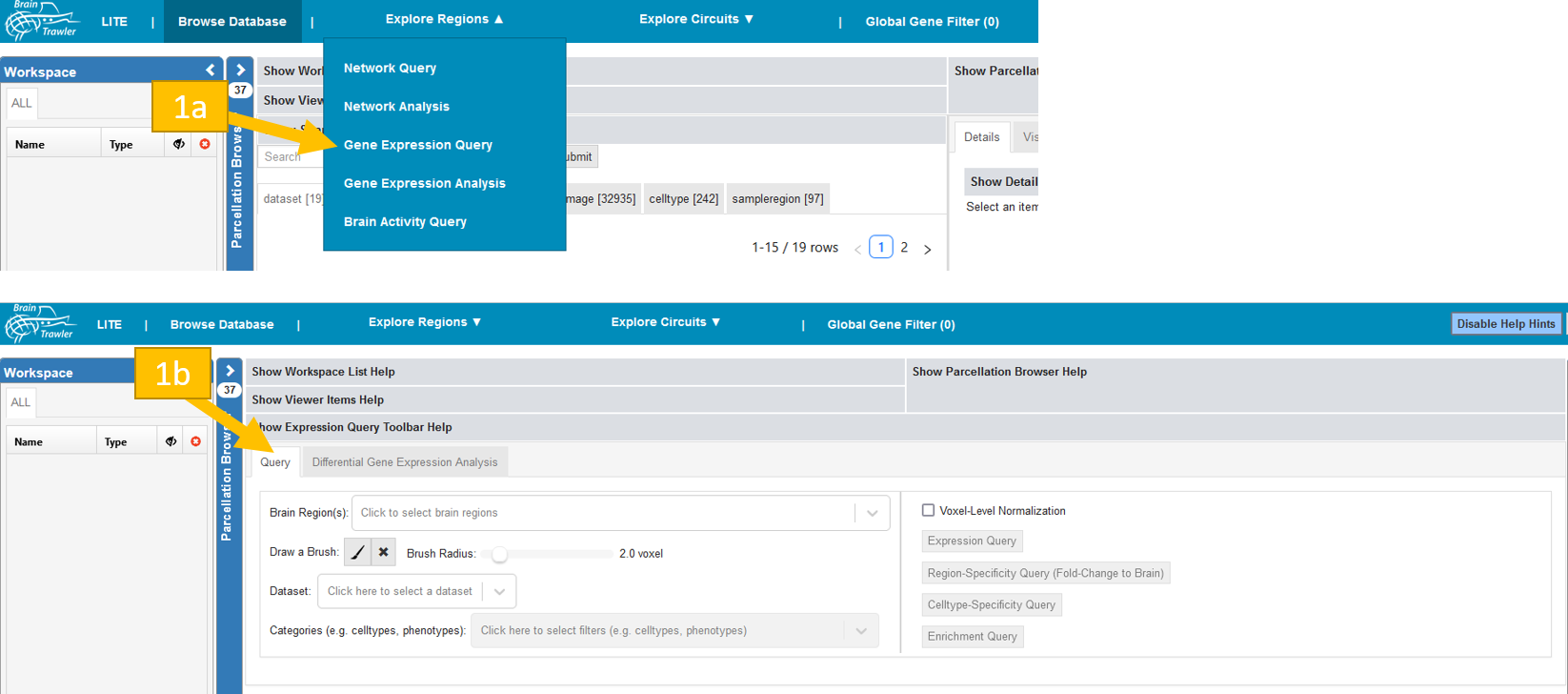Switch to Differential Gene Expression Analysis tab

pyautogui.click(x=405, y=462)
